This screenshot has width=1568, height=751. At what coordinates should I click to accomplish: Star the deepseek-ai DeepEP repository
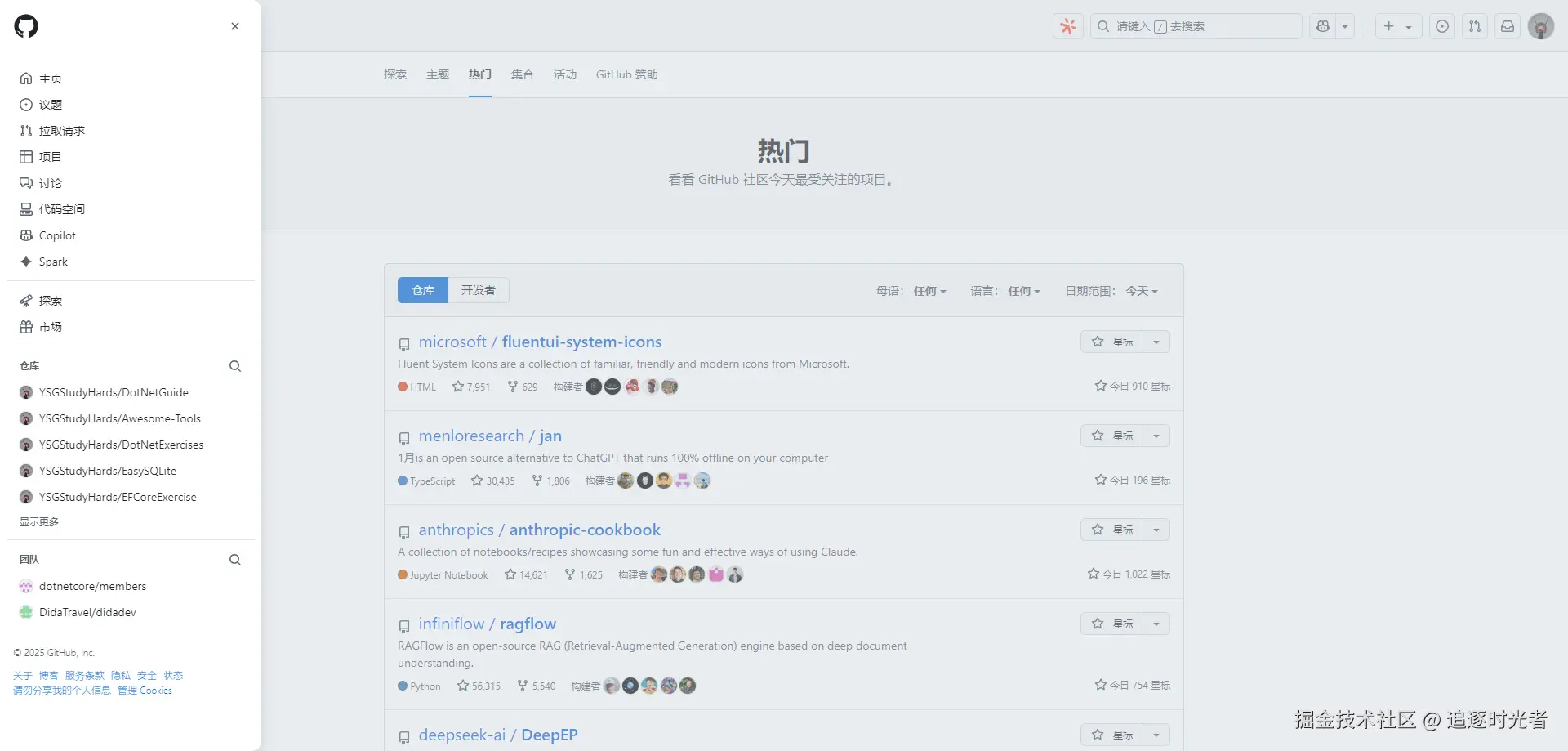pyautogui.click(x=1112, y=735)
